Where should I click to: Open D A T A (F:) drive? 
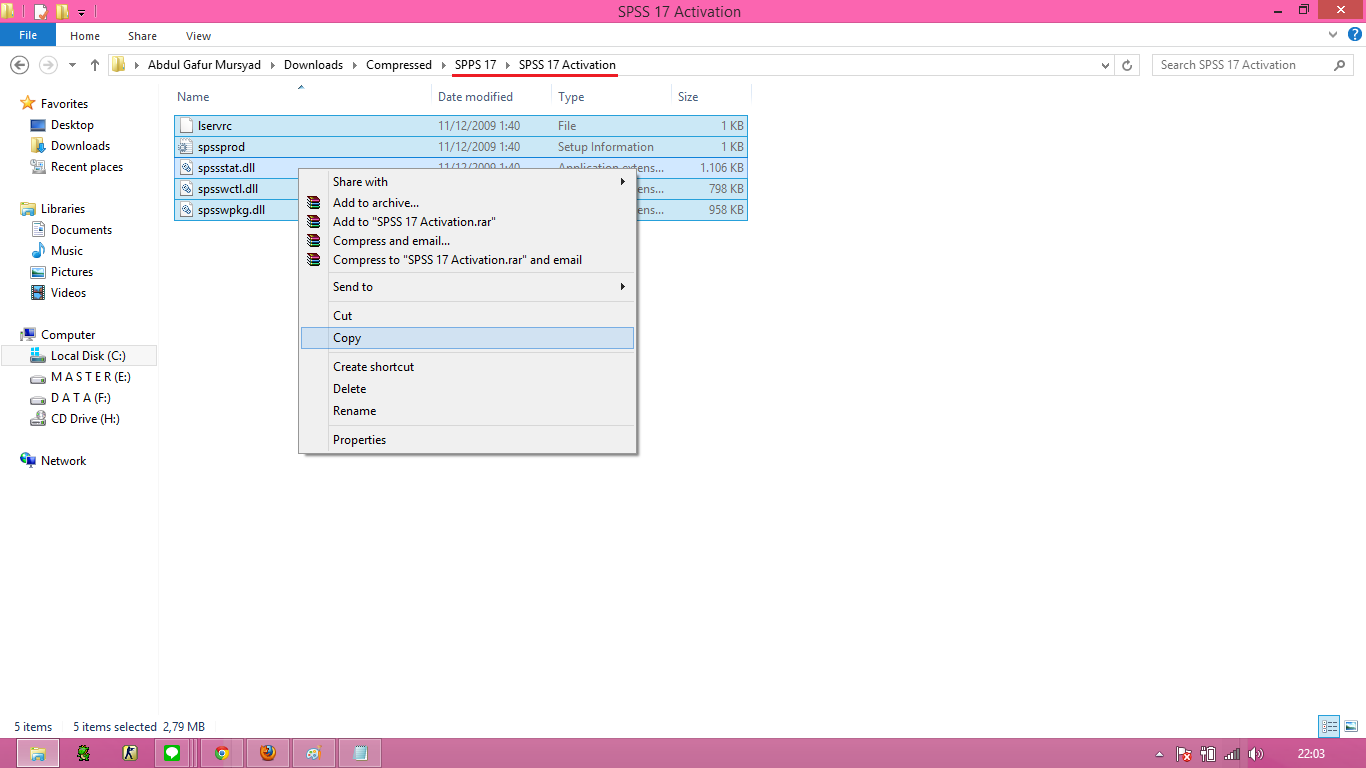pyautogui.click(x=80, y=398)
